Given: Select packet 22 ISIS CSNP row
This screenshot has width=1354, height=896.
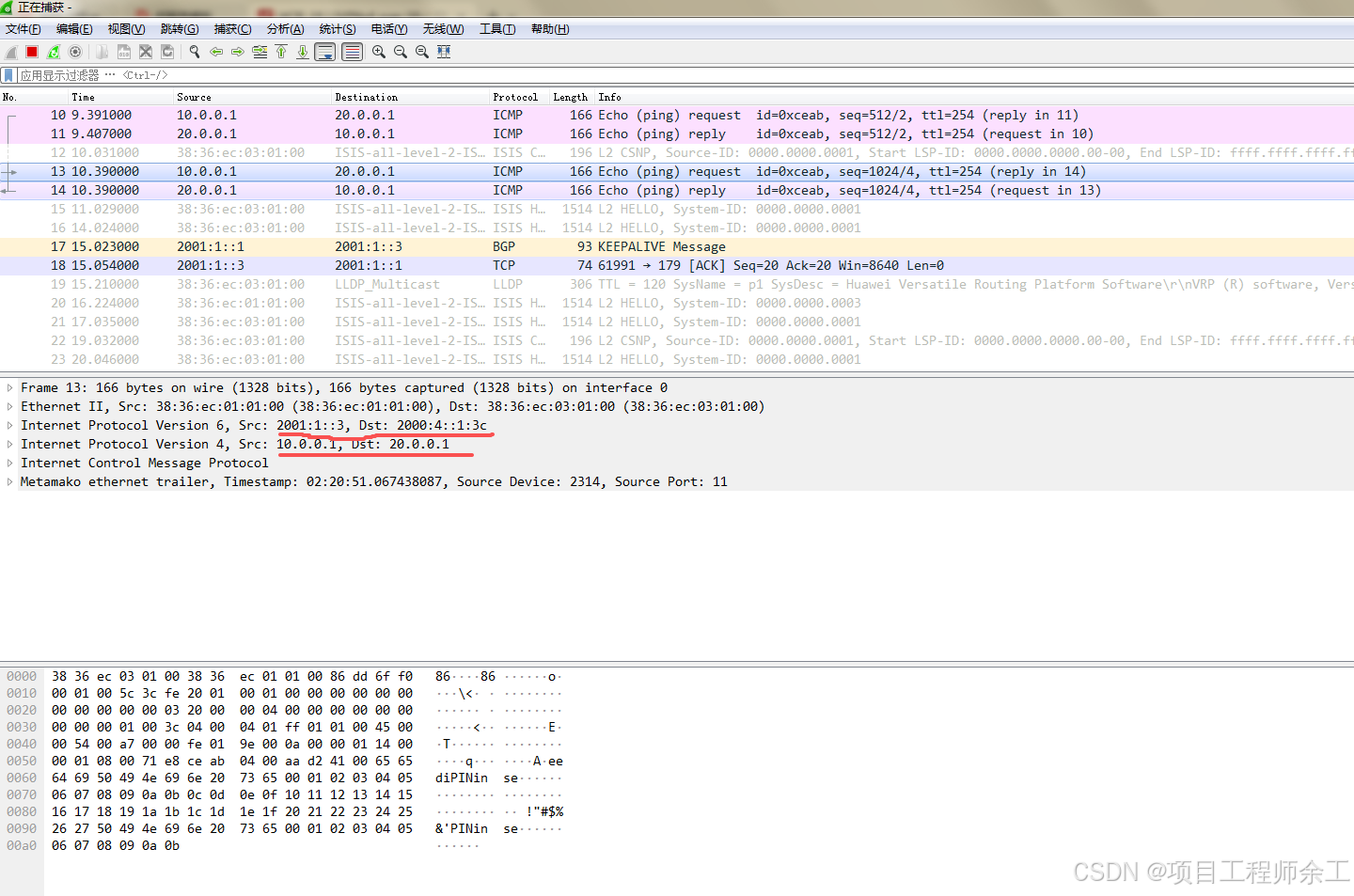Looking at the screenshot, I should click(x=677, y=340).
